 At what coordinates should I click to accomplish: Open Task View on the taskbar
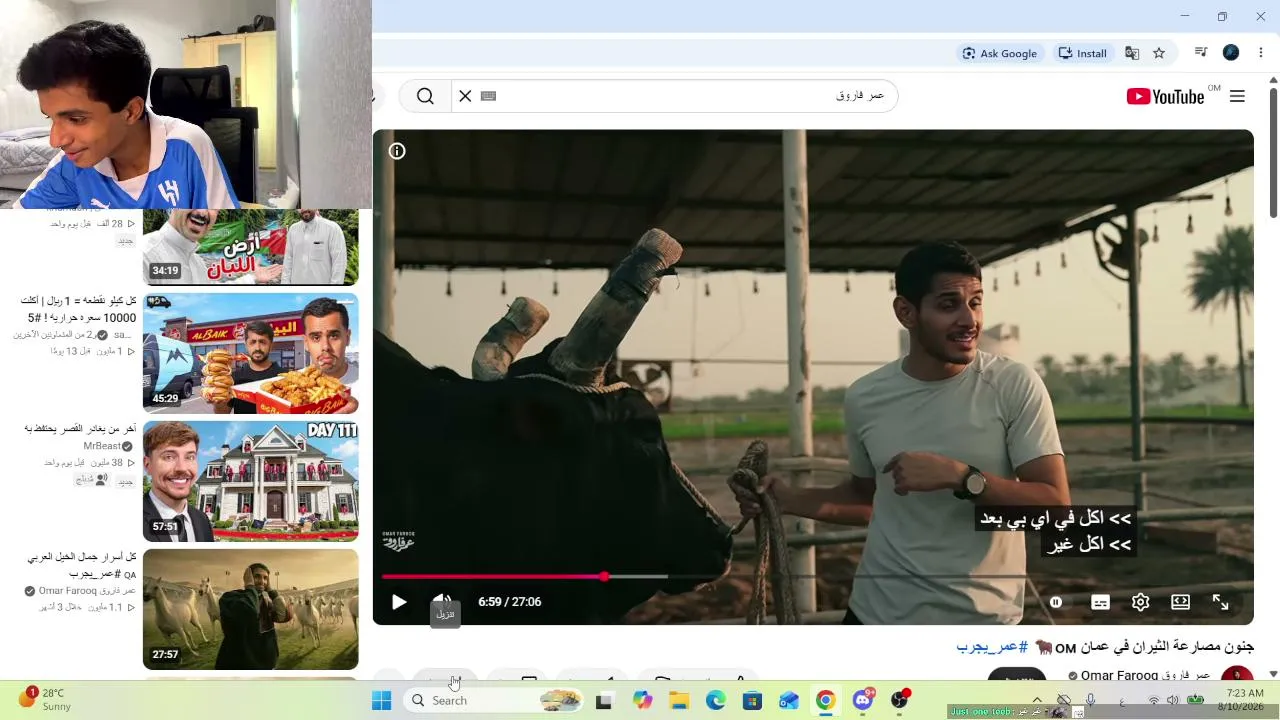point(603,701)
